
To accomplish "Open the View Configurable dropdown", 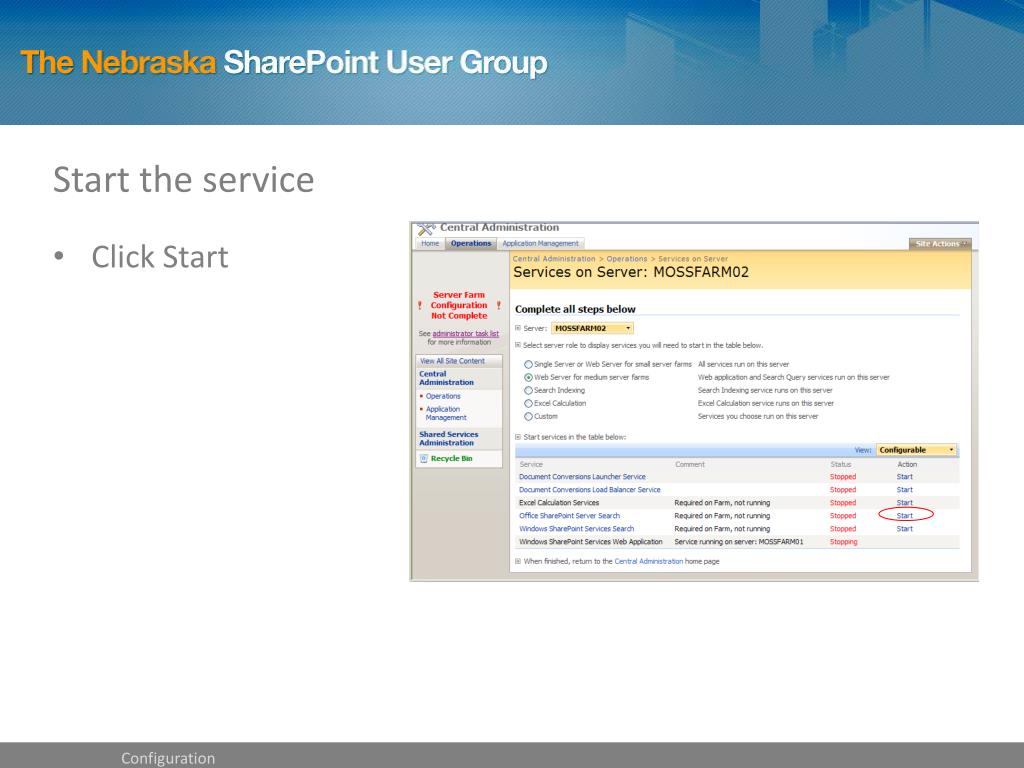I will [916, 450].
